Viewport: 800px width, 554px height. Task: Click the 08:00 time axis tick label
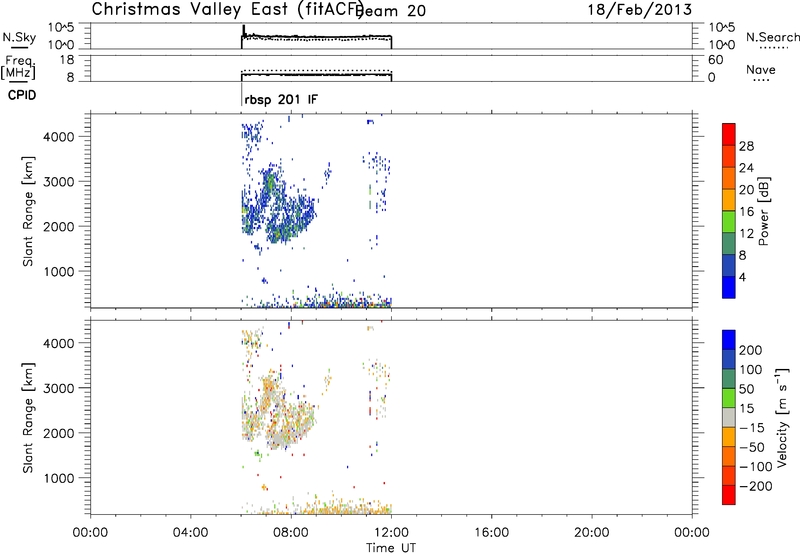point(291,533)
